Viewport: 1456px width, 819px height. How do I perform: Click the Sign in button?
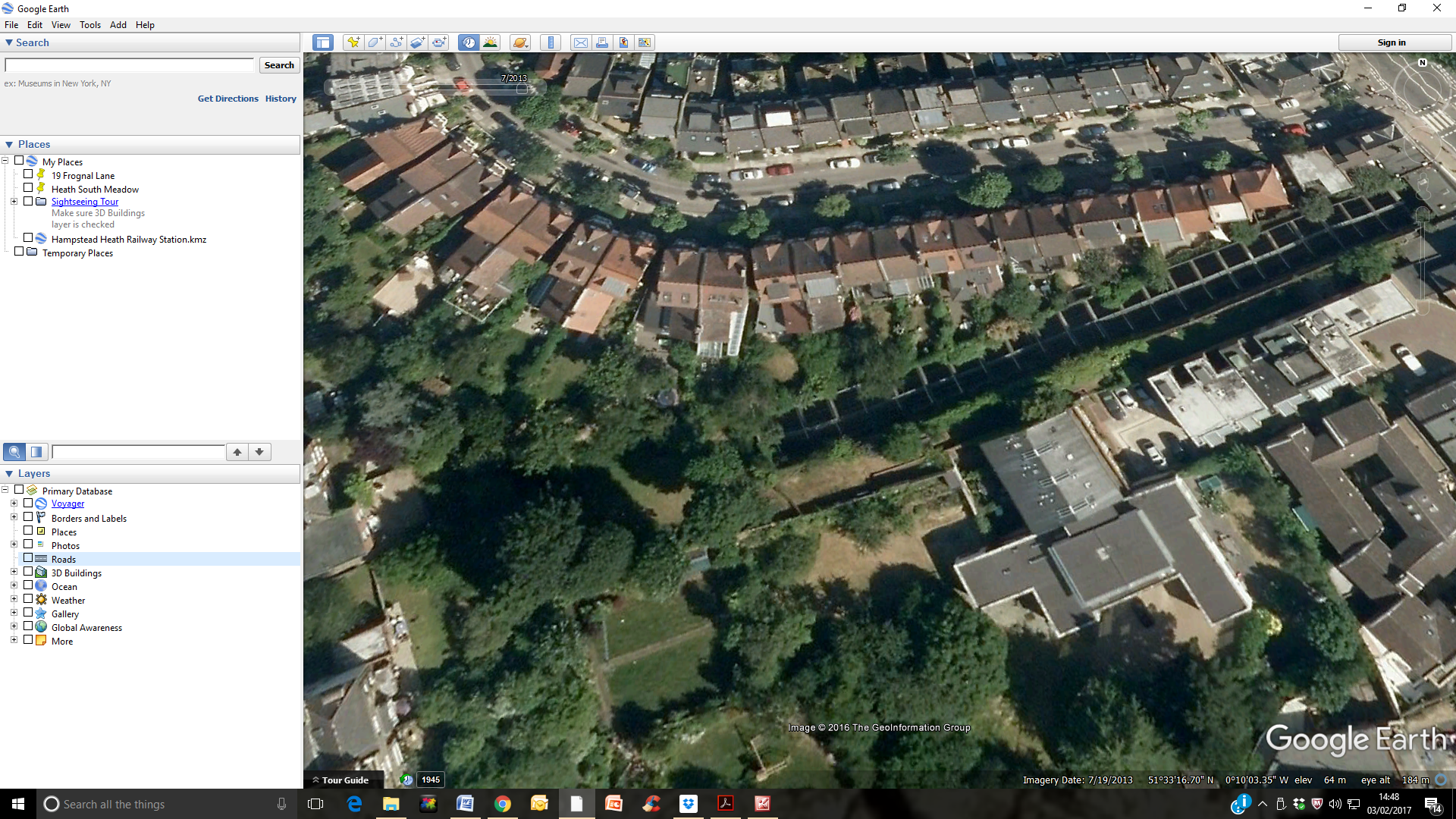(x=1392, y=42)
